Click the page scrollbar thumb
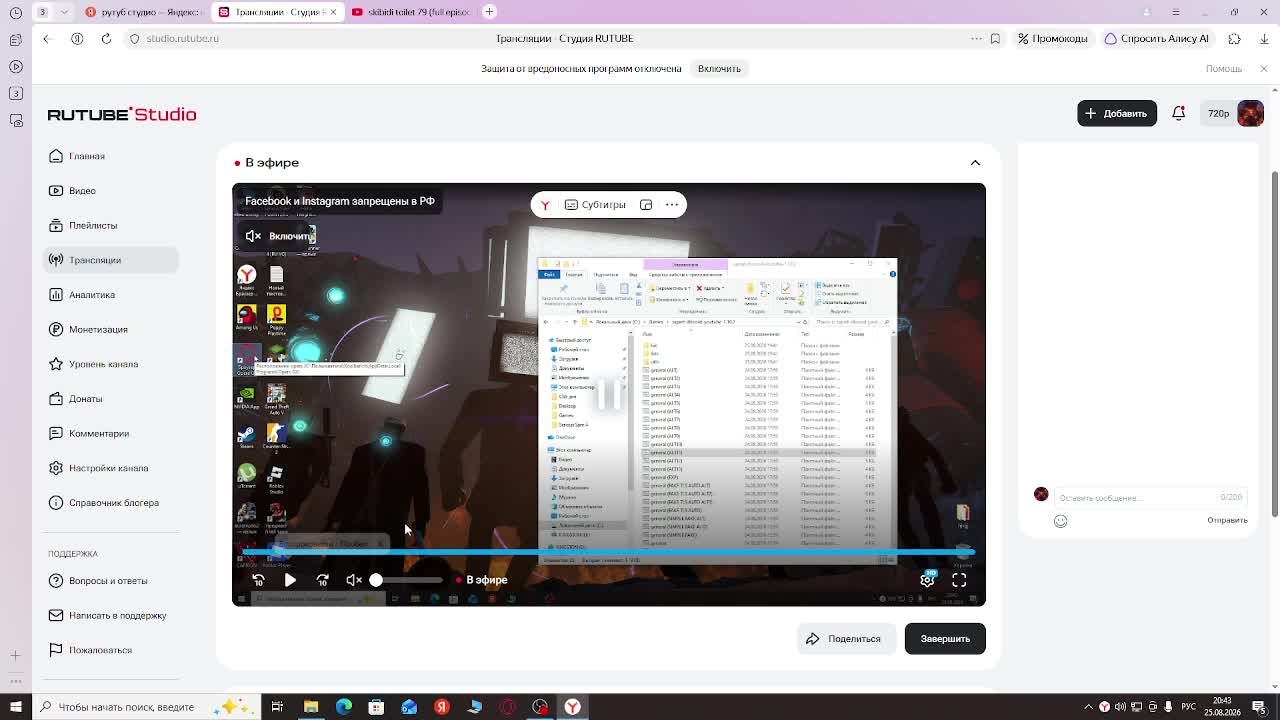 [x=1274, y=345]
